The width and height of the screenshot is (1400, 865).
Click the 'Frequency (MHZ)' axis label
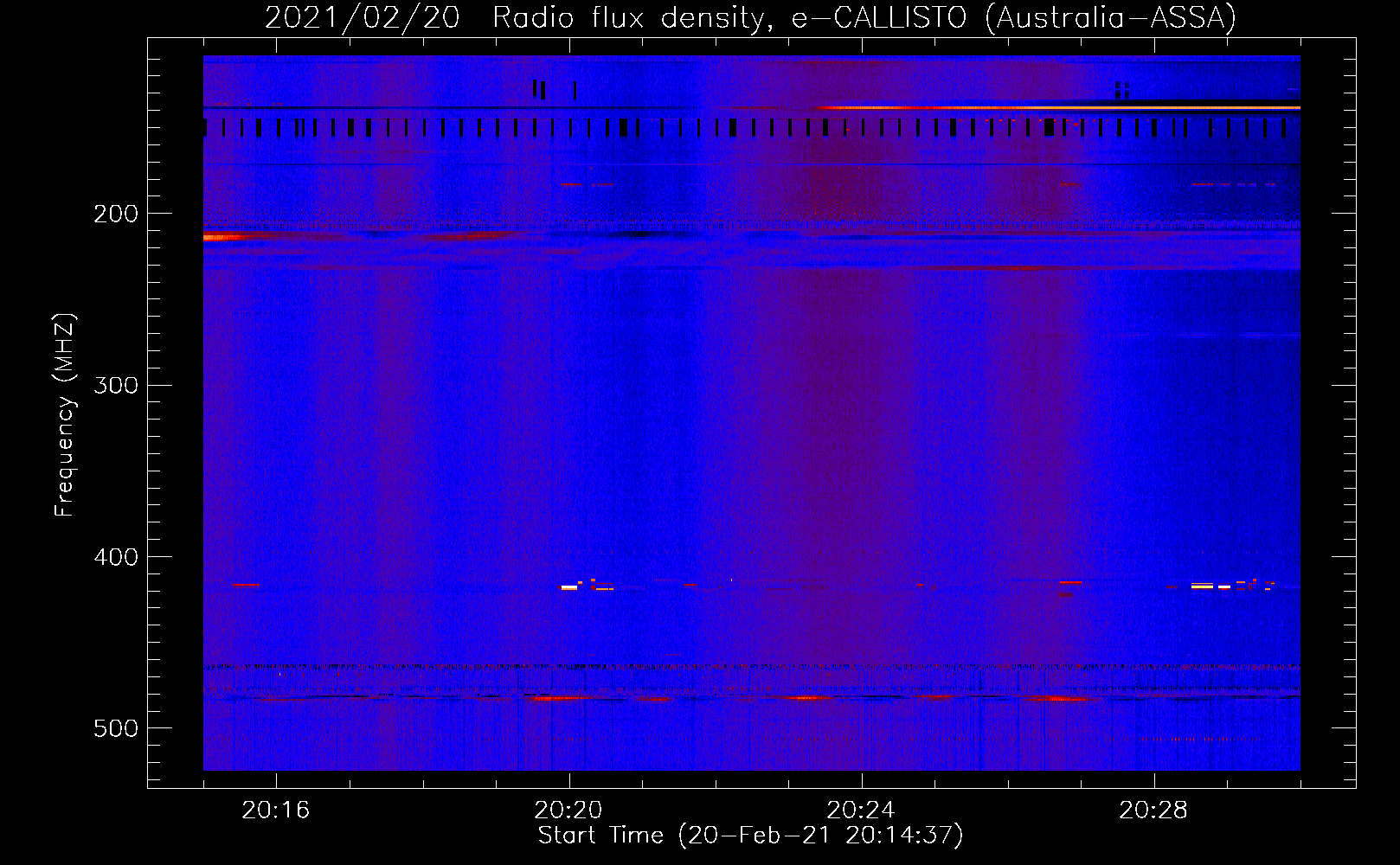tap(65, 414)
